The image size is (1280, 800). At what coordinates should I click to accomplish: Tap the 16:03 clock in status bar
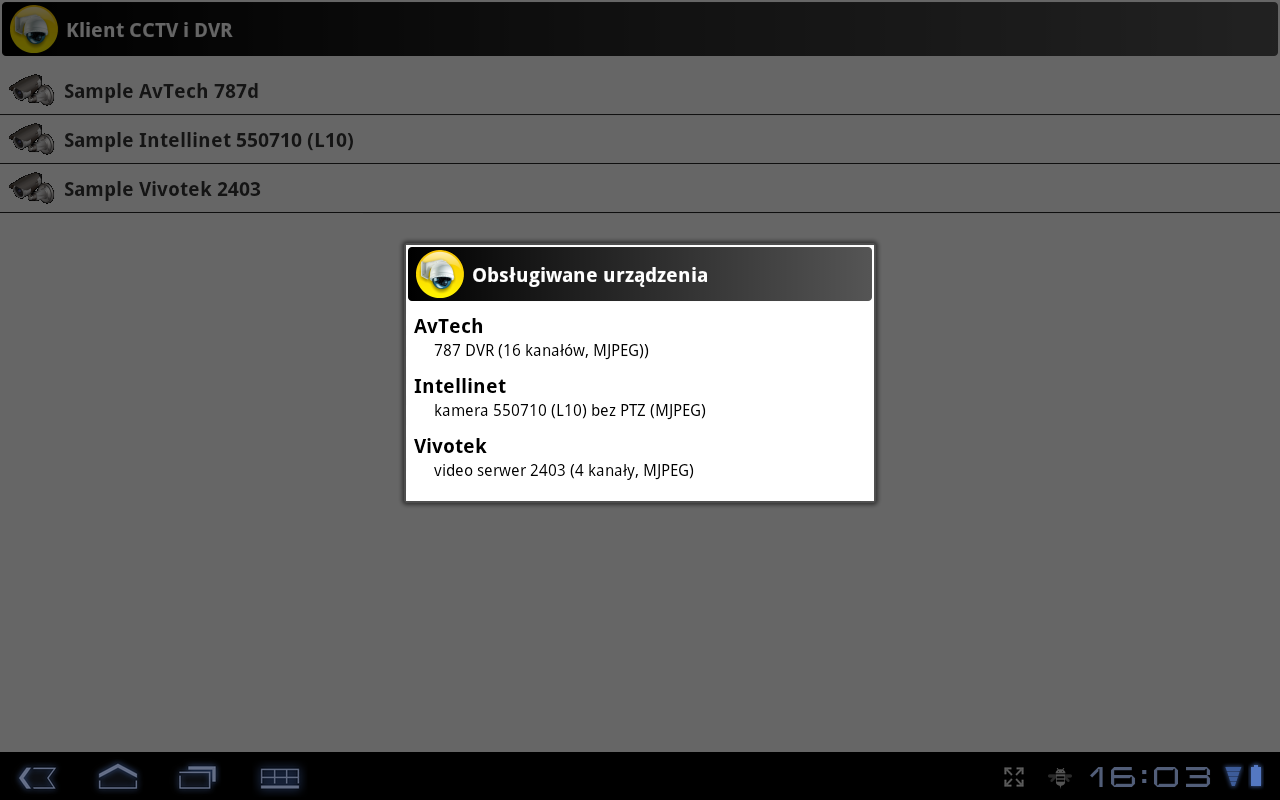pyautogui.click(x=1150, y=777)
